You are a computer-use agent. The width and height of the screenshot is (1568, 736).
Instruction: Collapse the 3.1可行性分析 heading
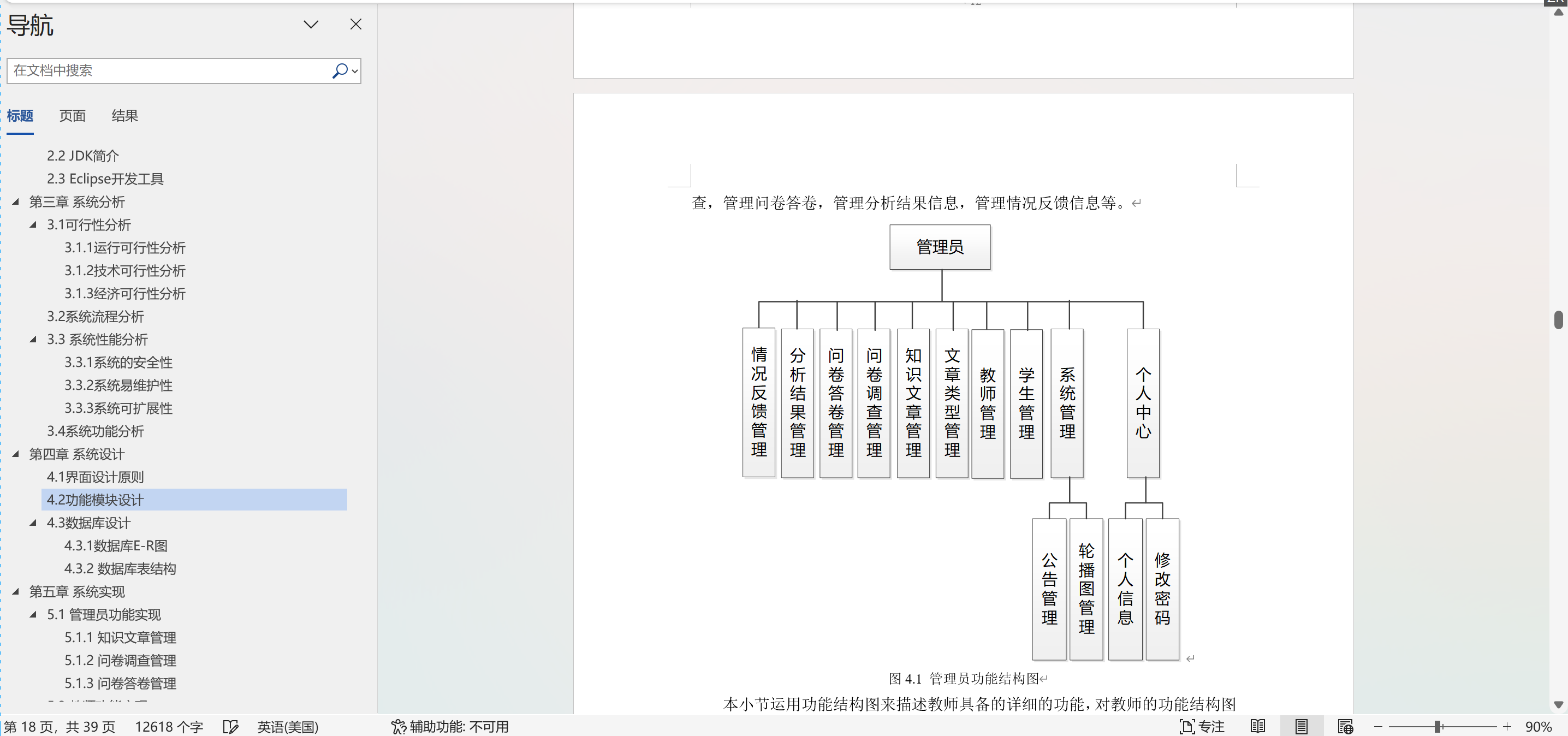click(33, 224)
